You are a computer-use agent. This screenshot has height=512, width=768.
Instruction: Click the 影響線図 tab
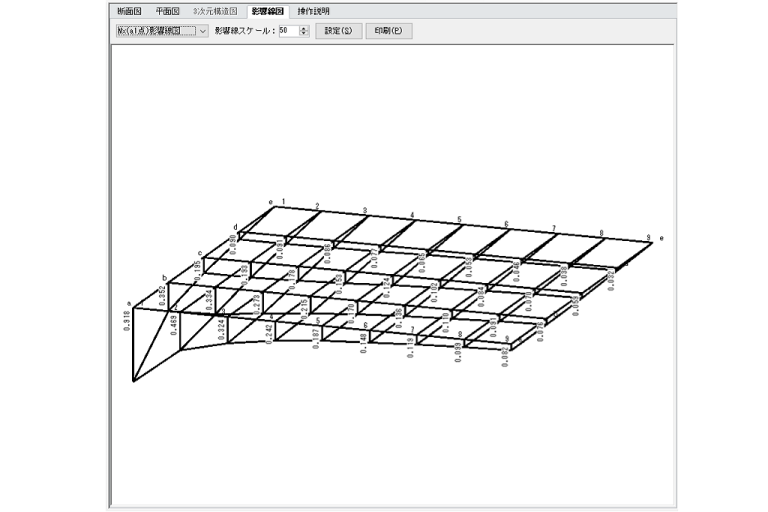[x=267, y=11]
